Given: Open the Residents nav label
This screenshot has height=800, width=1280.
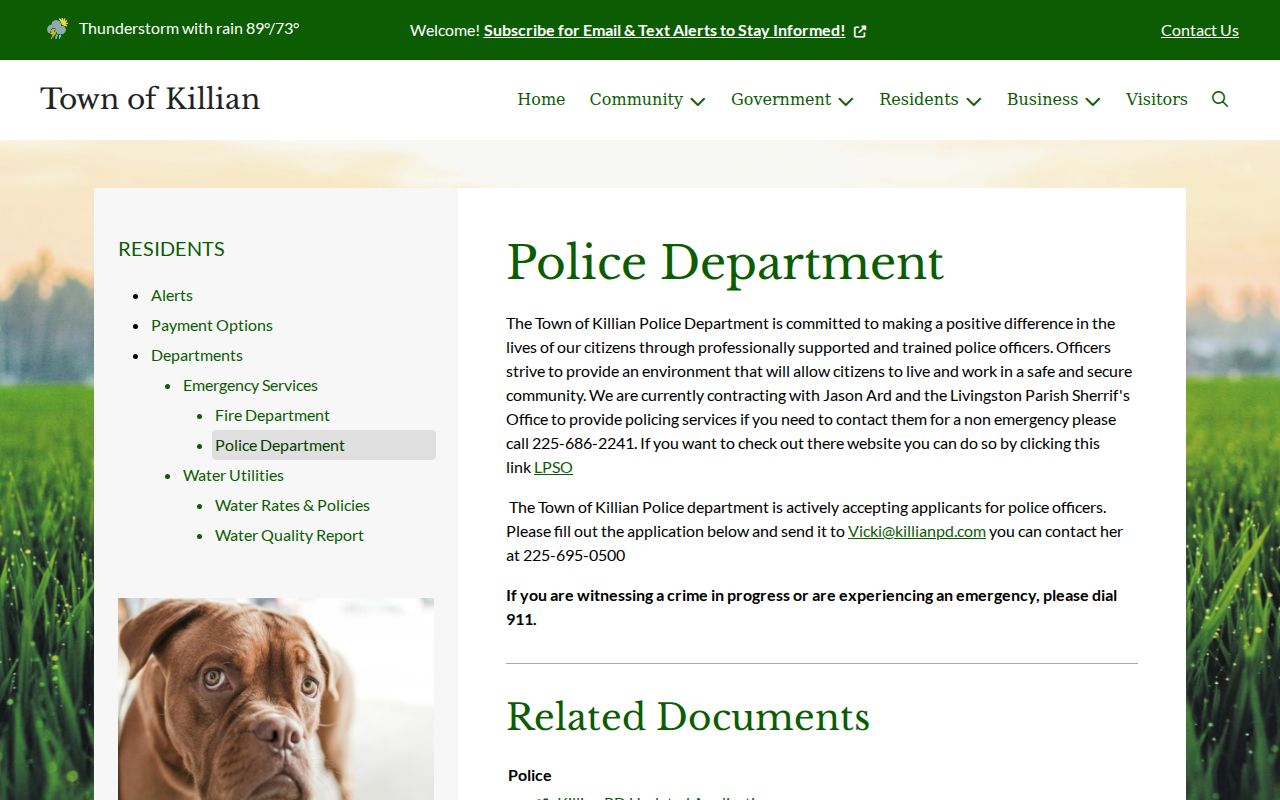Looking at the screenshot, I should click(x=919, y=99).
